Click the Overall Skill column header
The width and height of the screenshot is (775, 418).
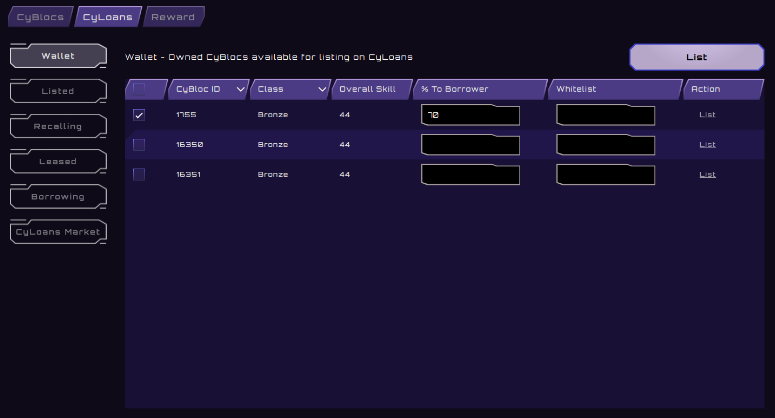pyautogui.click(x=372, y=89)
